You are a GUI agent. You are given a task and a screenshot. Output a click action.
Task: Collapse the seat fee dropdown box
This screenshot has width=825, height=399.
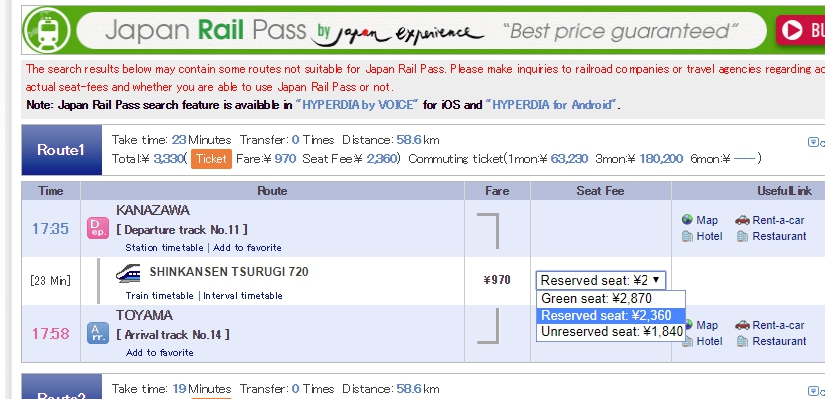point(601,280)
